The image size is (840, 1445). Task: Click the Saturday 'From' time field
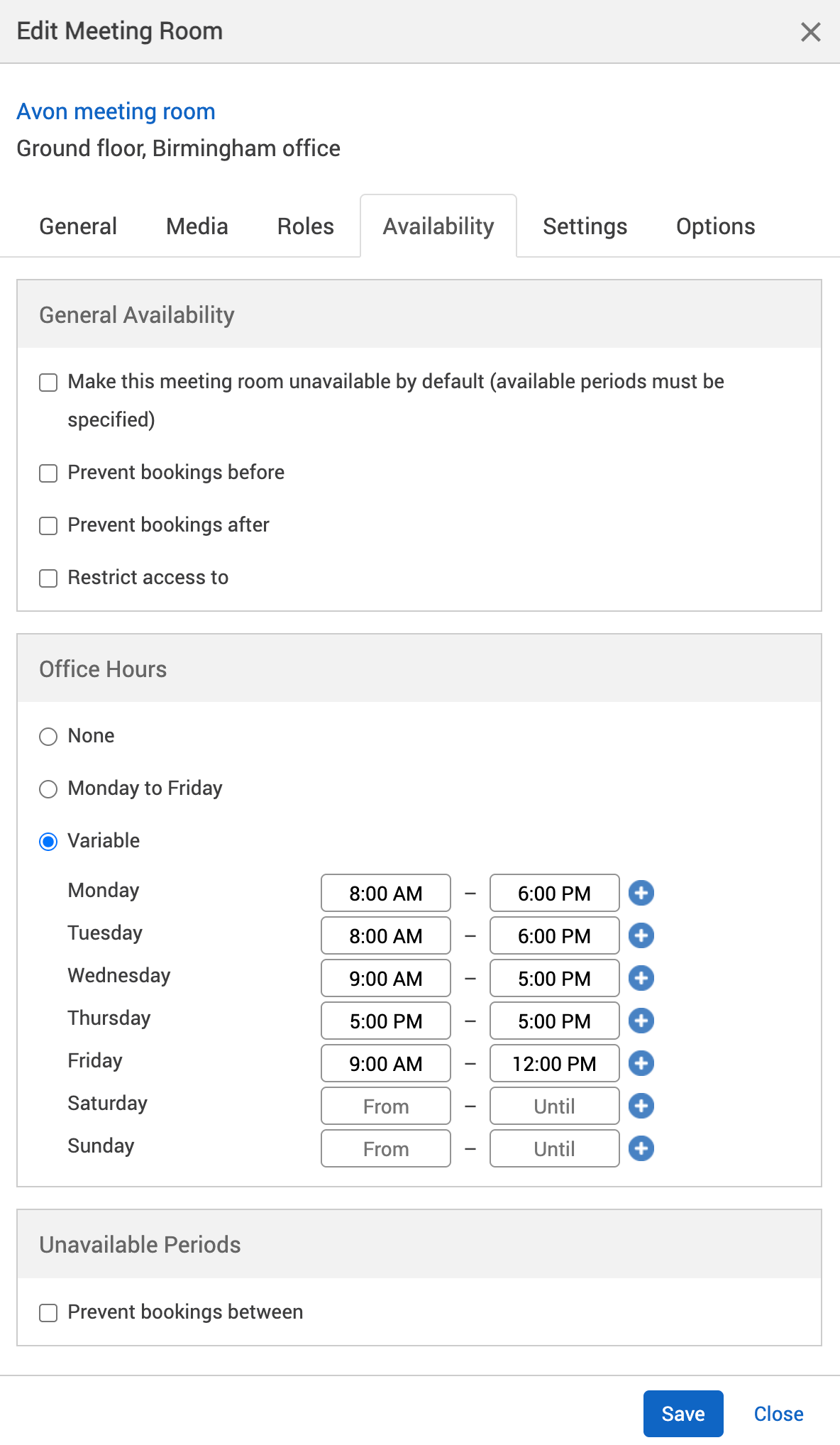pos(385,1106)
